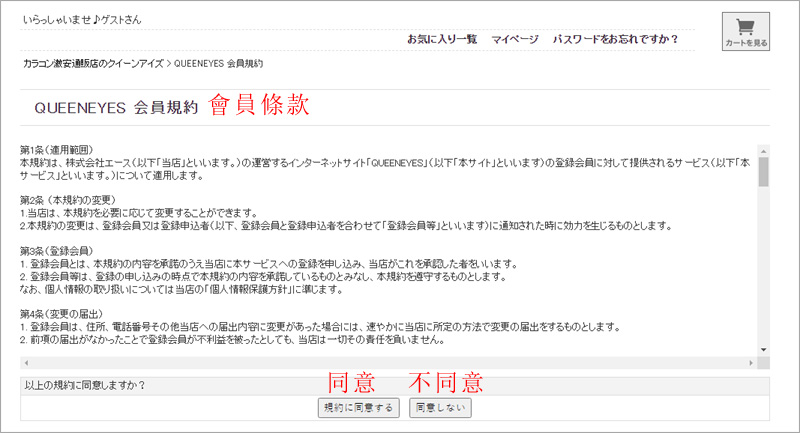Click the vertical scrollbar thumb in terms box
The image size is (800, 433).
click(763, 171)
